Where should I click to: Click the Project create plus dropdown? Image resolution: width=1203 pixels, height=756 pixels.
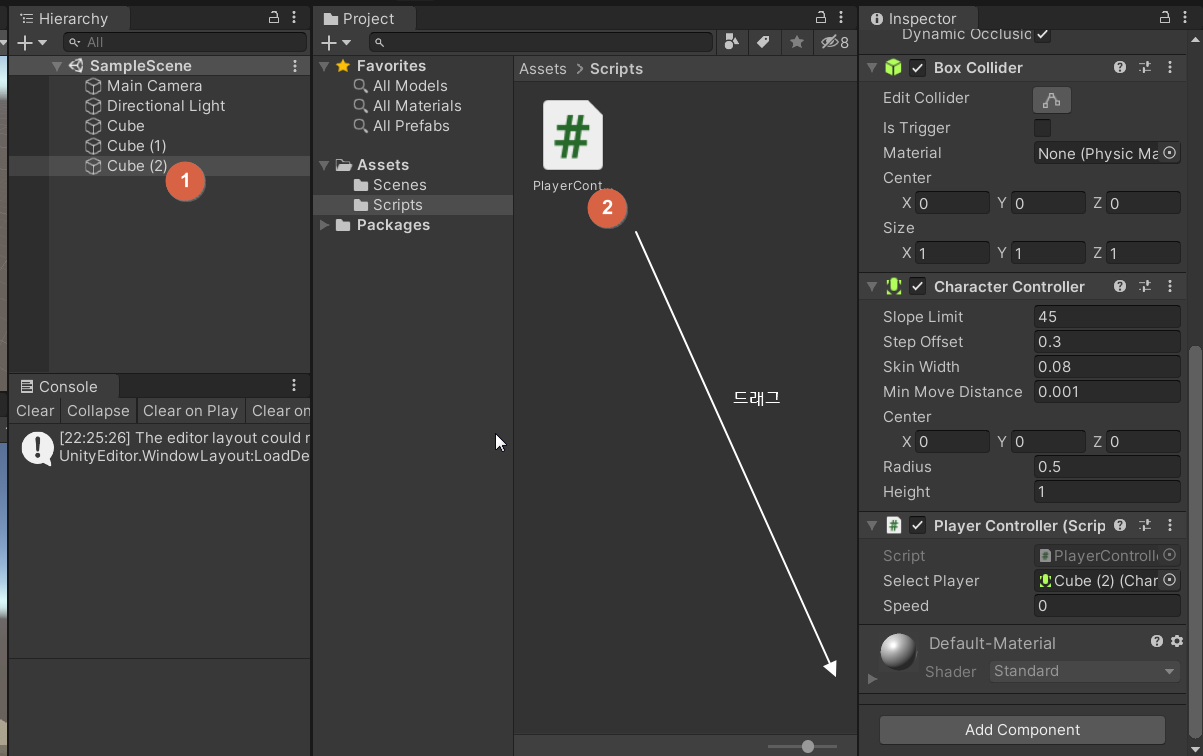click(x=336, y=42)
